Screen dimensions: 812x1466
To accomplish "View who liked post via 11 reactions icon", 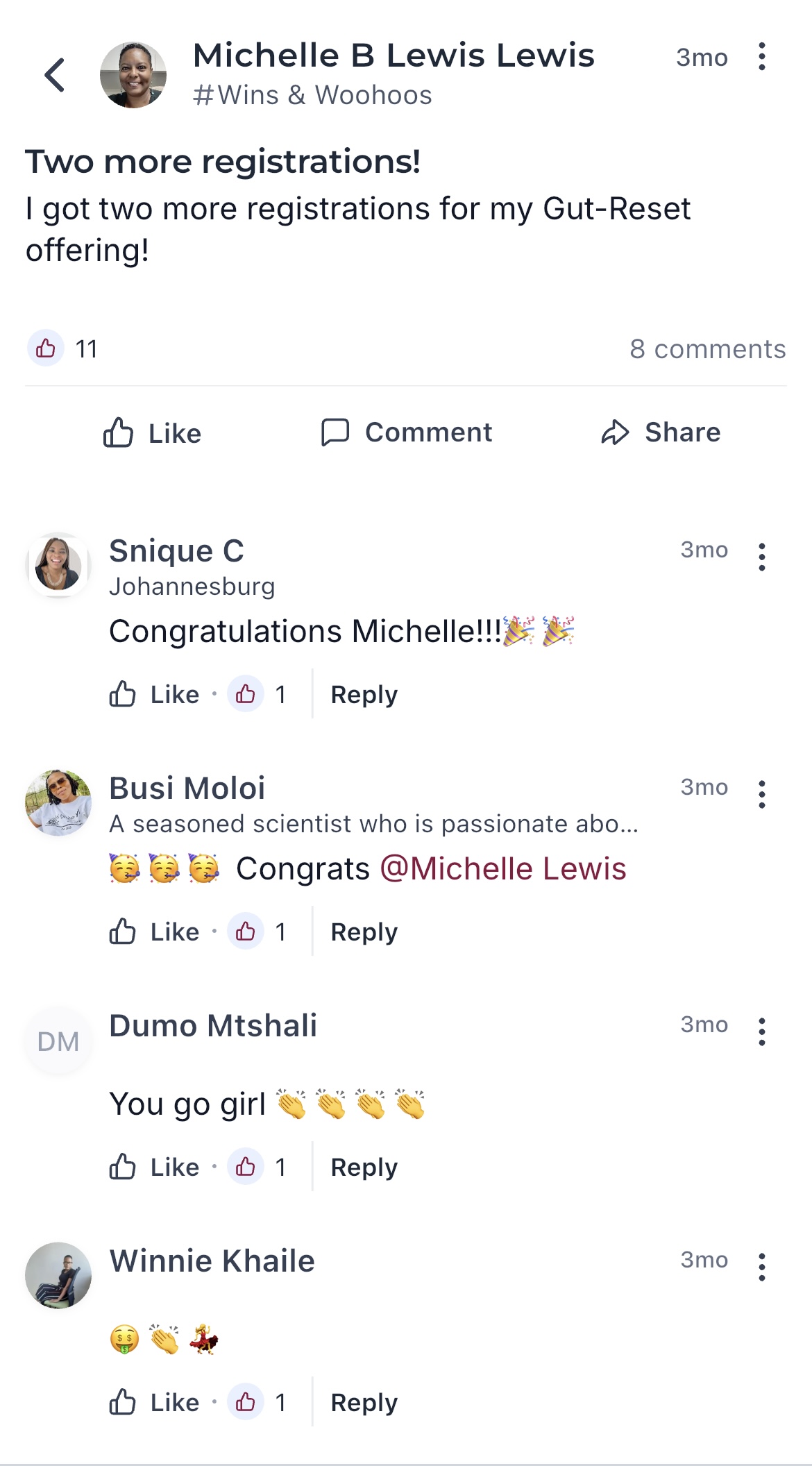I will [46, 348].
